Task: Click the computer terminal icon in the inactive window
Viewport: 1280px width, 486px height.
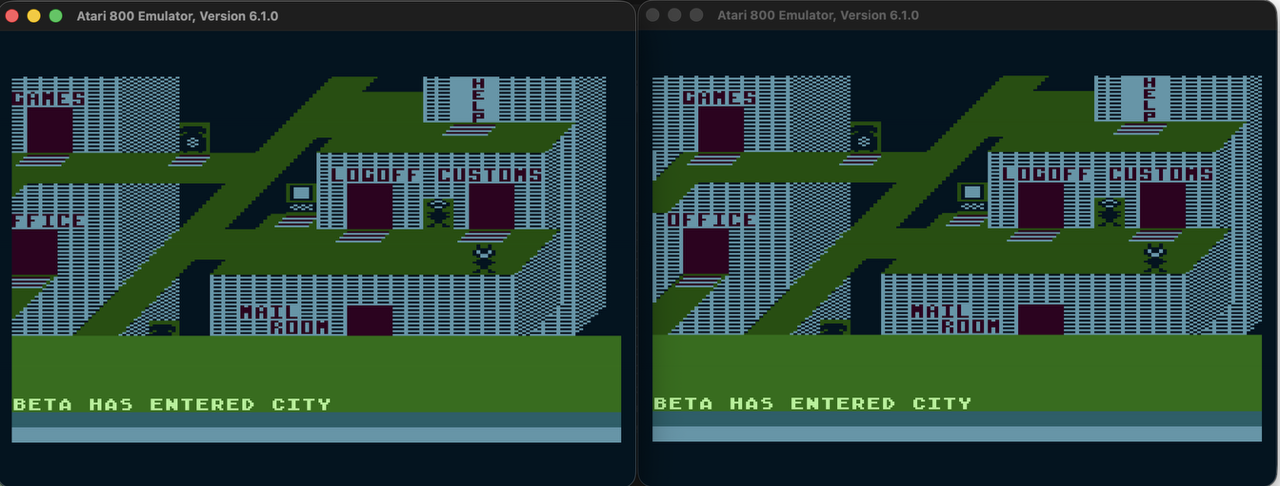Action: 972,198
